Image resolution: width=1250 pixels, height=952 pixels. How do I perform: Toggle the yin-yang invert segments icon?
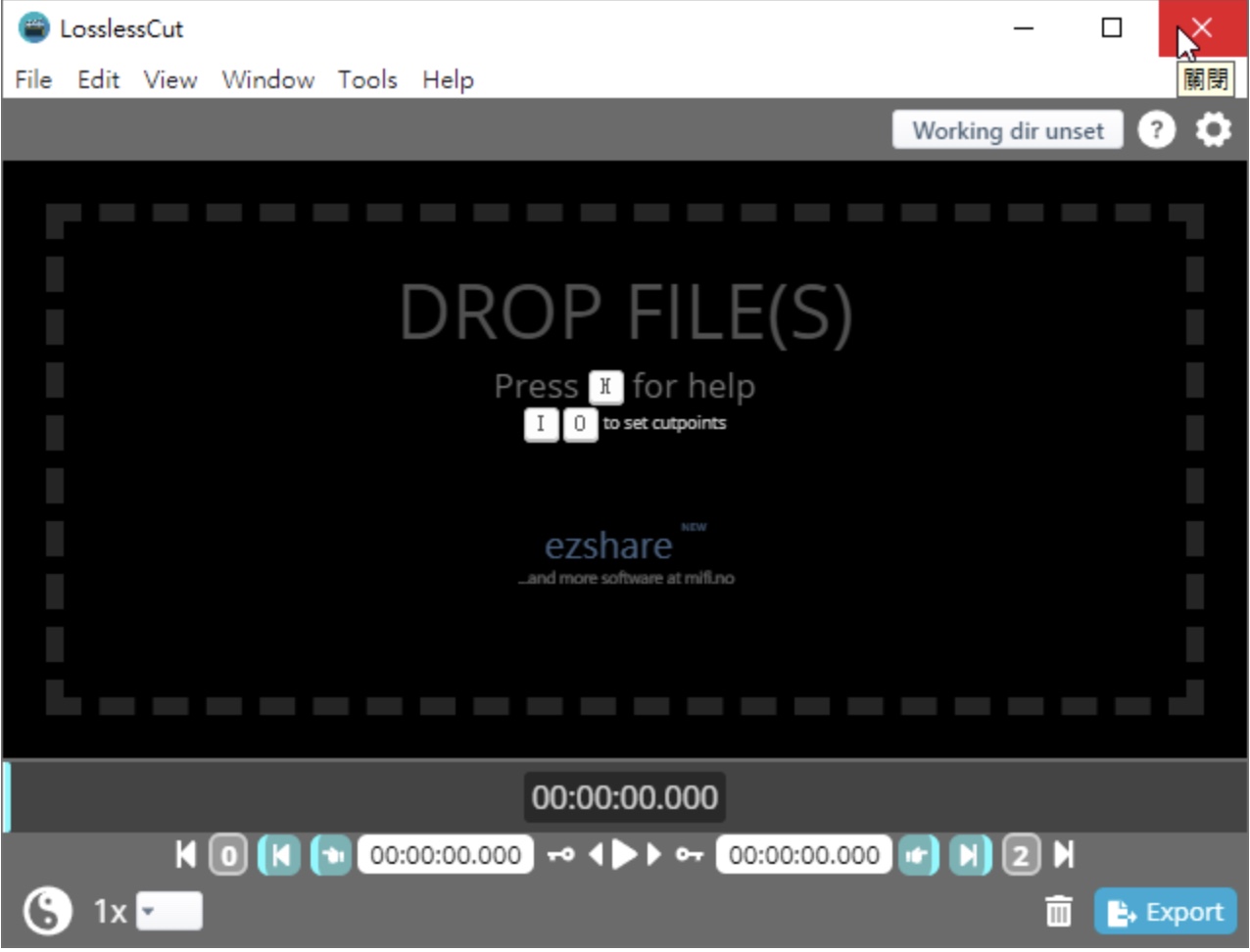coord(47,911)
